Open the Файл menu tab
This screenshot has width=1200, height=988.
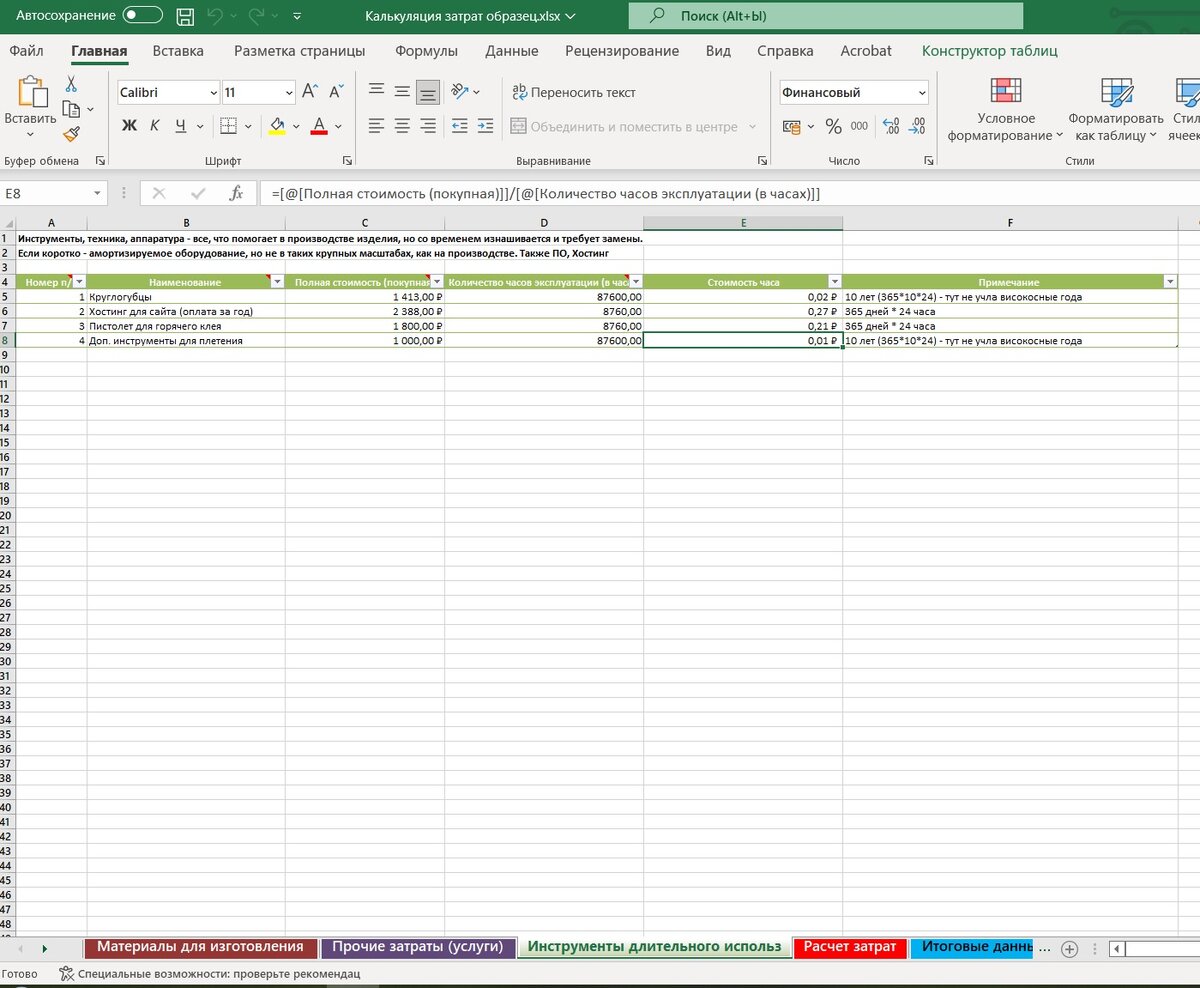[27, 51]
